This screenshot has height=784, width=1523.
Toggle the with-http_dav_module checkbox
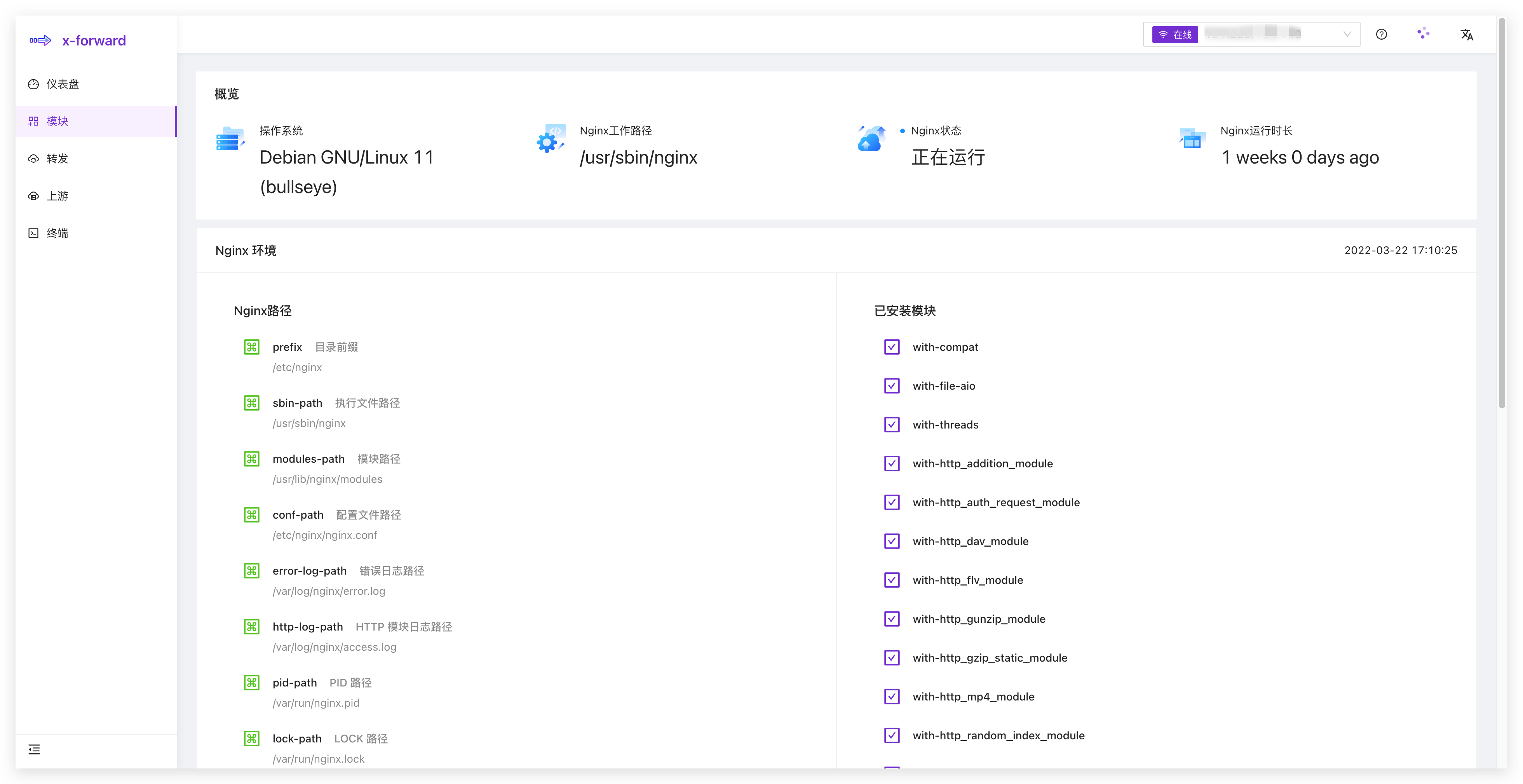tap(892, 541)
